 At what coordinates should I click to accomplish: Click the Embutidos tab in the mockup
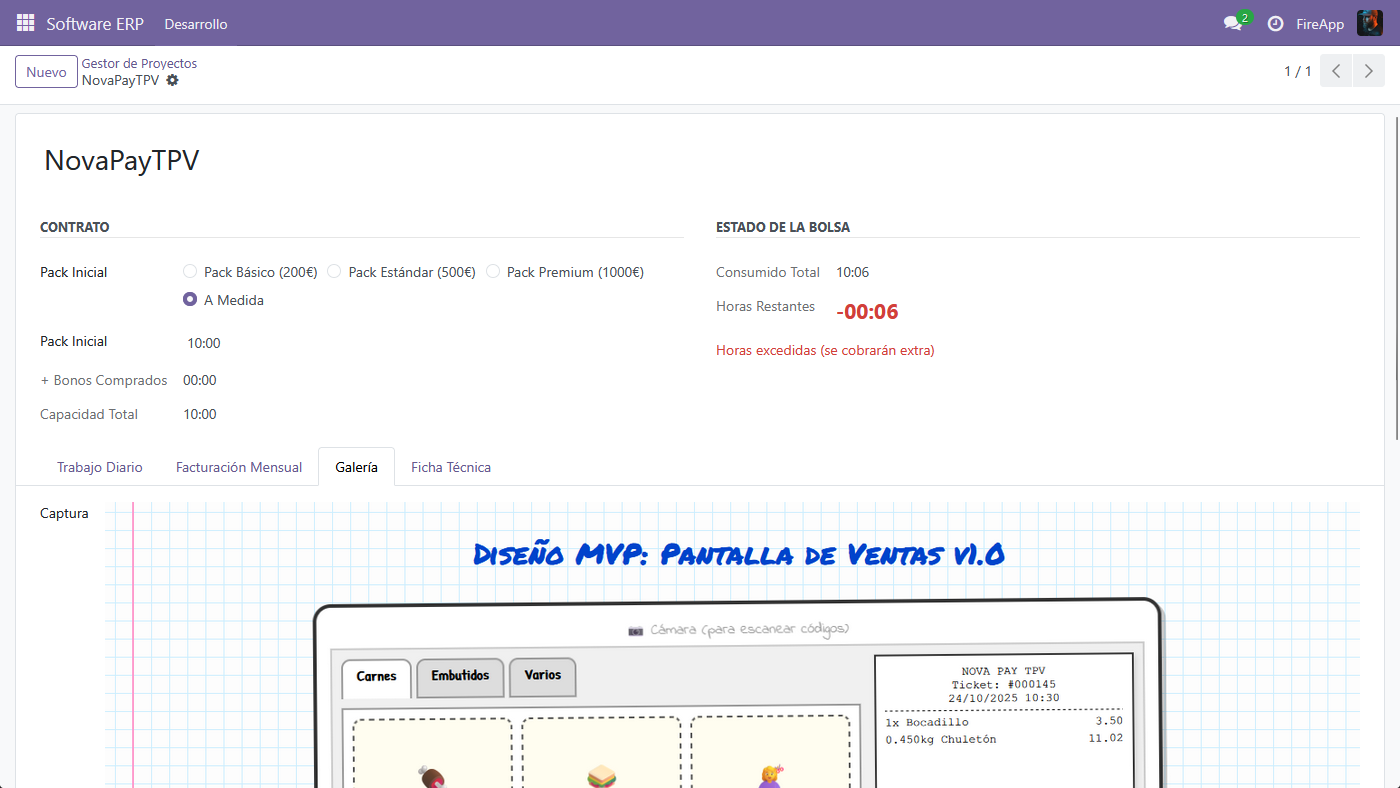tap(460, 676)
